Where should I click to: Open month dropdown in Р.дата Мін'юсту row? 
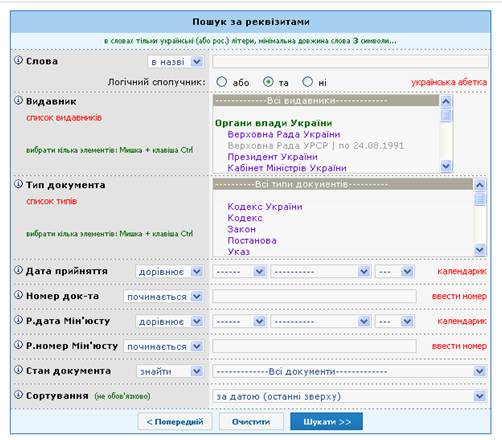(x=321, y=322)
